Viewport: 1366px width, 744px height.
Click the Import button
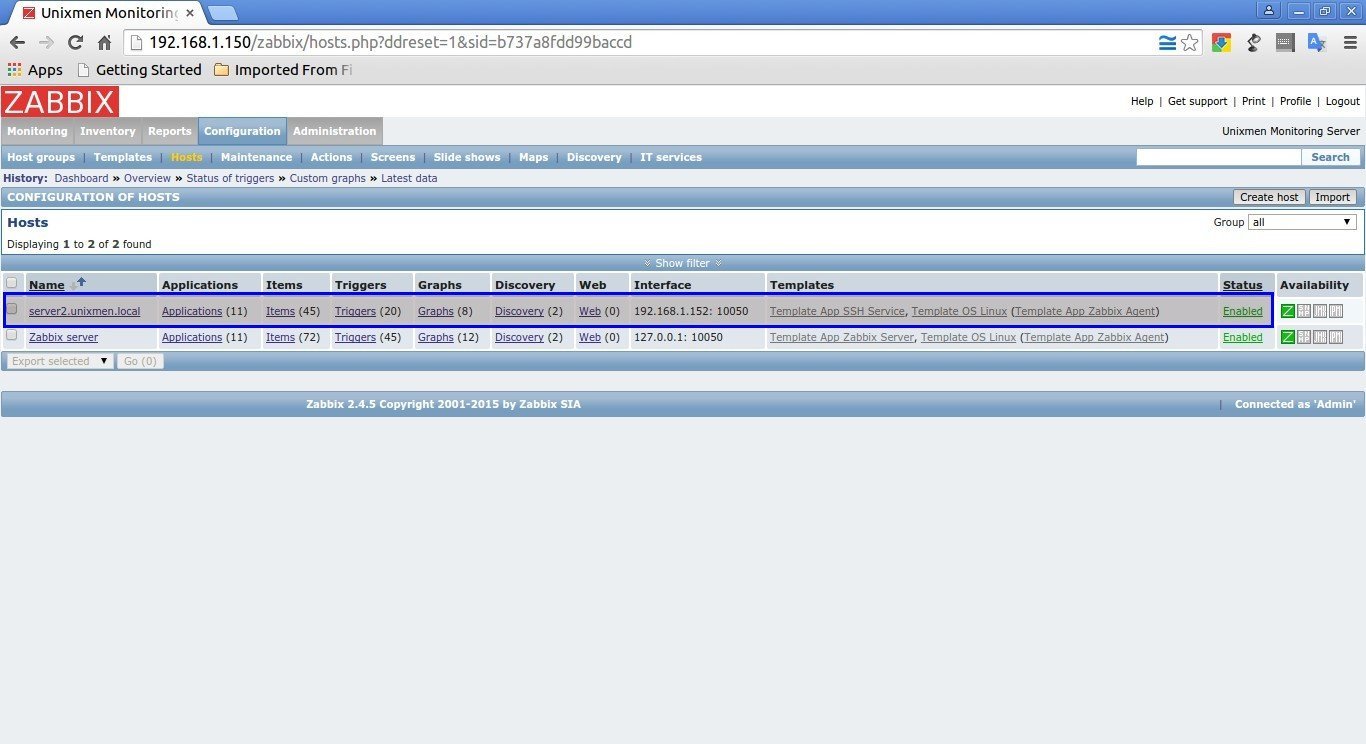pyautogui.click(x=1332, y=197)
